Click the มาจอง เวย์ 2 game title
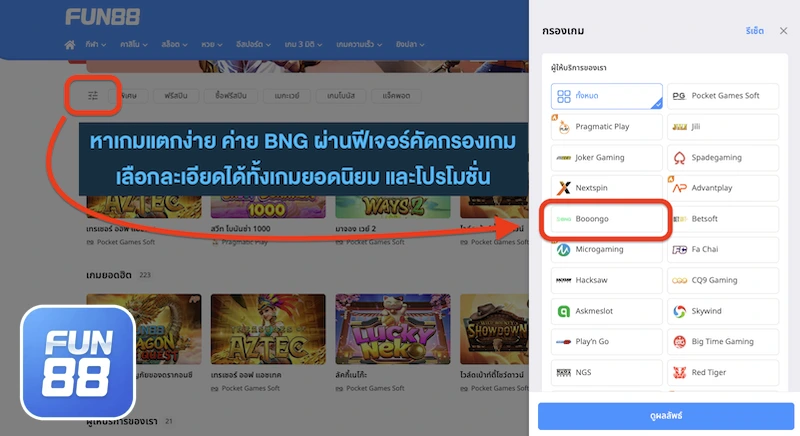This screenshot has height=436, width=800. (x=356, y=228)
